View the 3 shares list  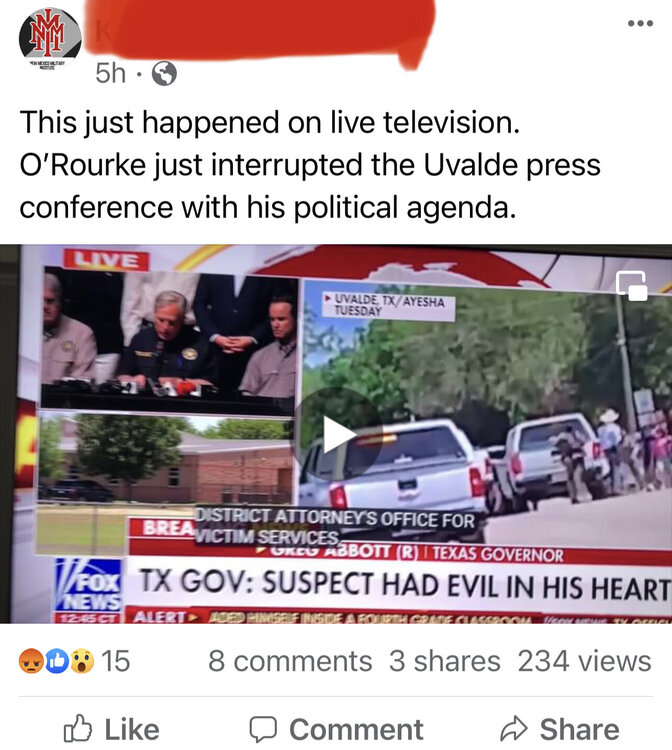coord(444,661)
